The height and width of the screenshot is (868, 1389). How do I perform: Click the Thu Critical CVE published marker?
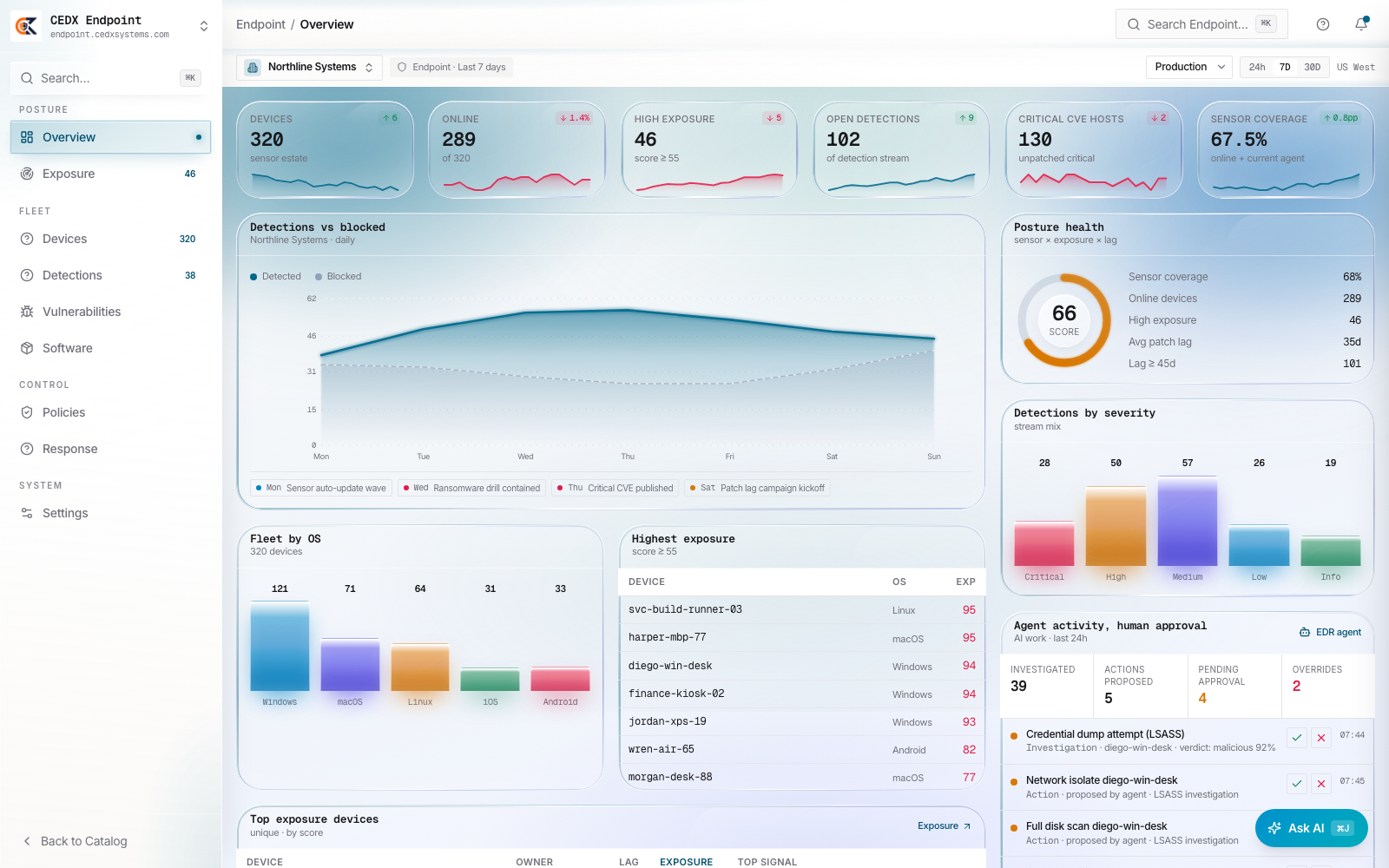click(616, 488)
